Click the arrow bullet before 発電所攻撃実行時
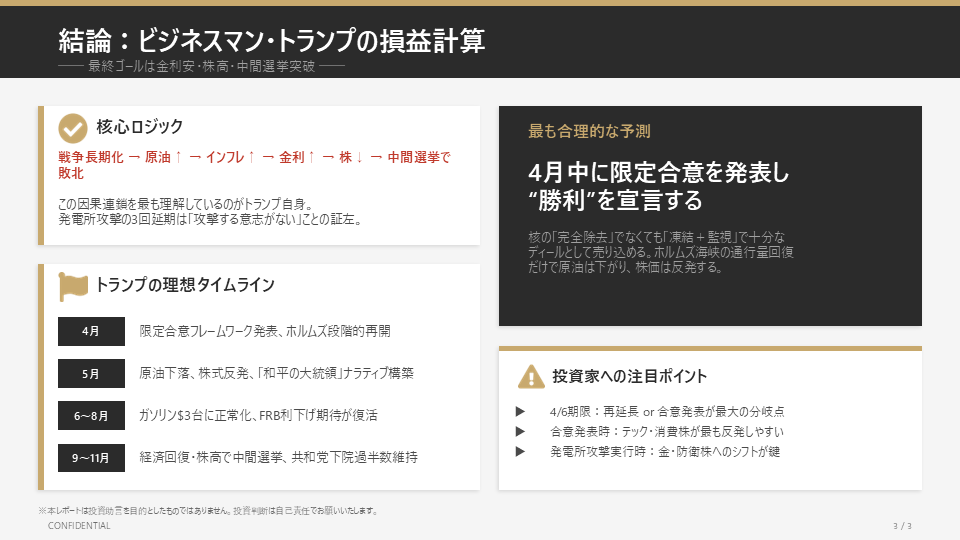The image size is (960, 540). coord(520,451)
